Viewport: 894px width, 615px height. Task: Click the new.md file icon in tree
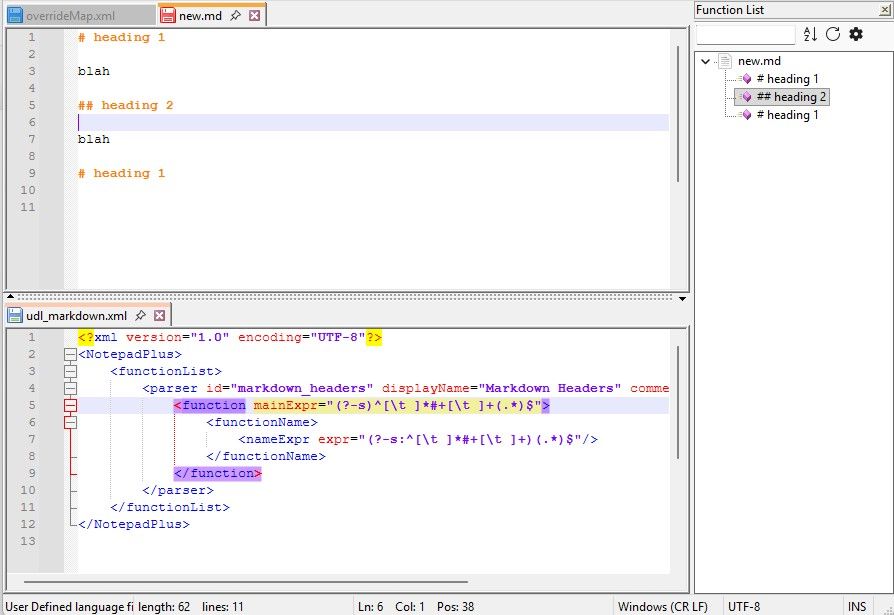coord(725,61)
